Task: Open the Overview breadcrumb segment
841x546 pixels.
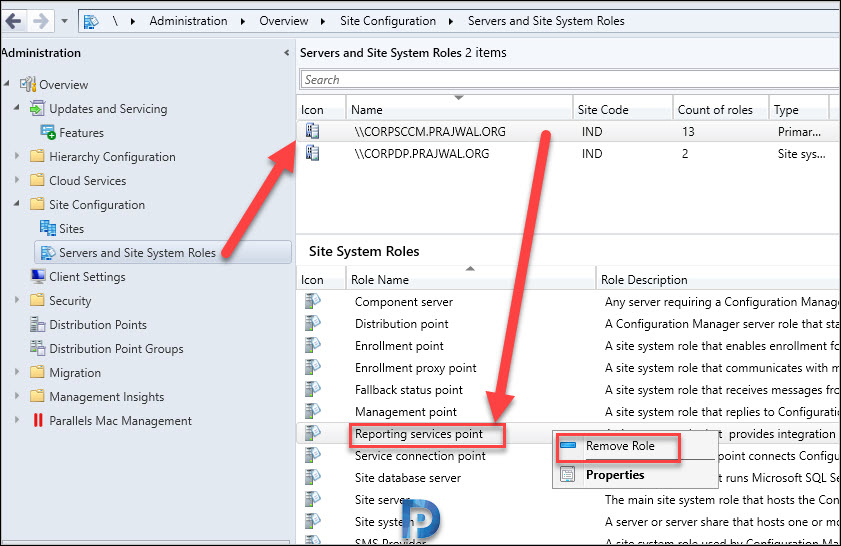Action: point(284,21)
